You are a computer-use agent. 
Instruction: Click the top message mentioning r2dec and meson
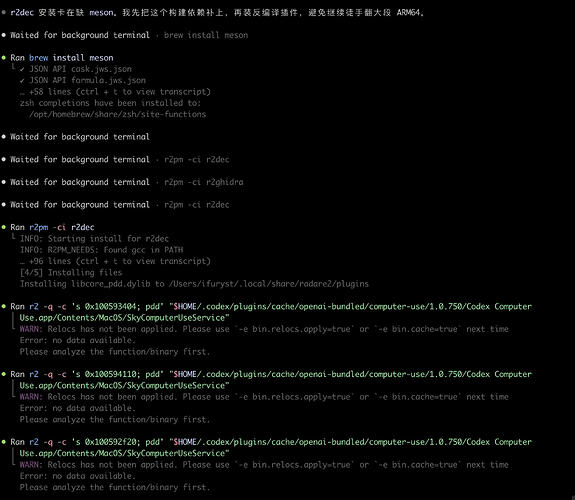tap(217, 12)
